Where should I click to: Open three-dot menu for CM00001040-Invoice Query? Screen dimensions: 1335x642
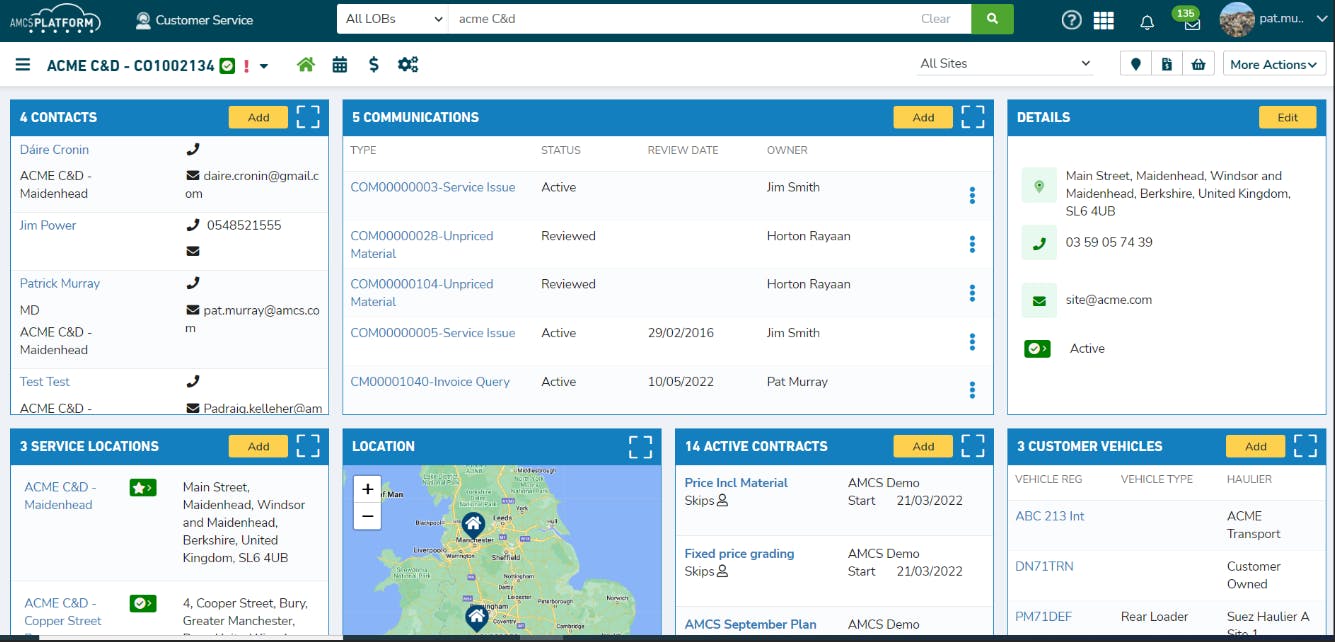coord(972,389)
